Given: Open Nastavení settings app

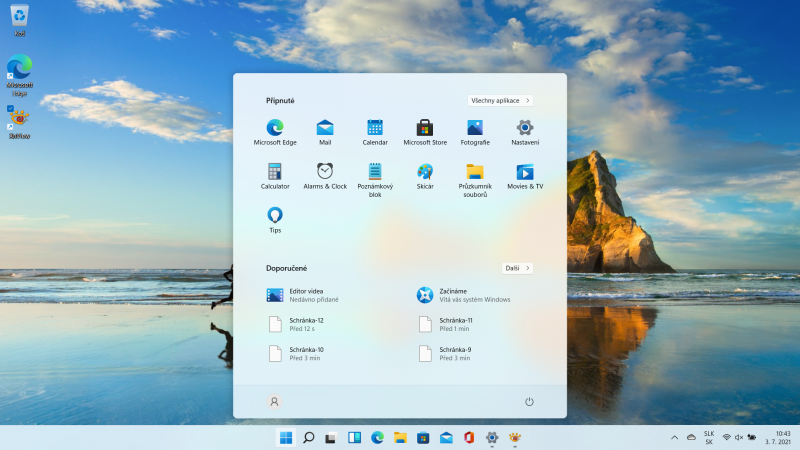Looking at the screenshot, I should pos(525,132).
